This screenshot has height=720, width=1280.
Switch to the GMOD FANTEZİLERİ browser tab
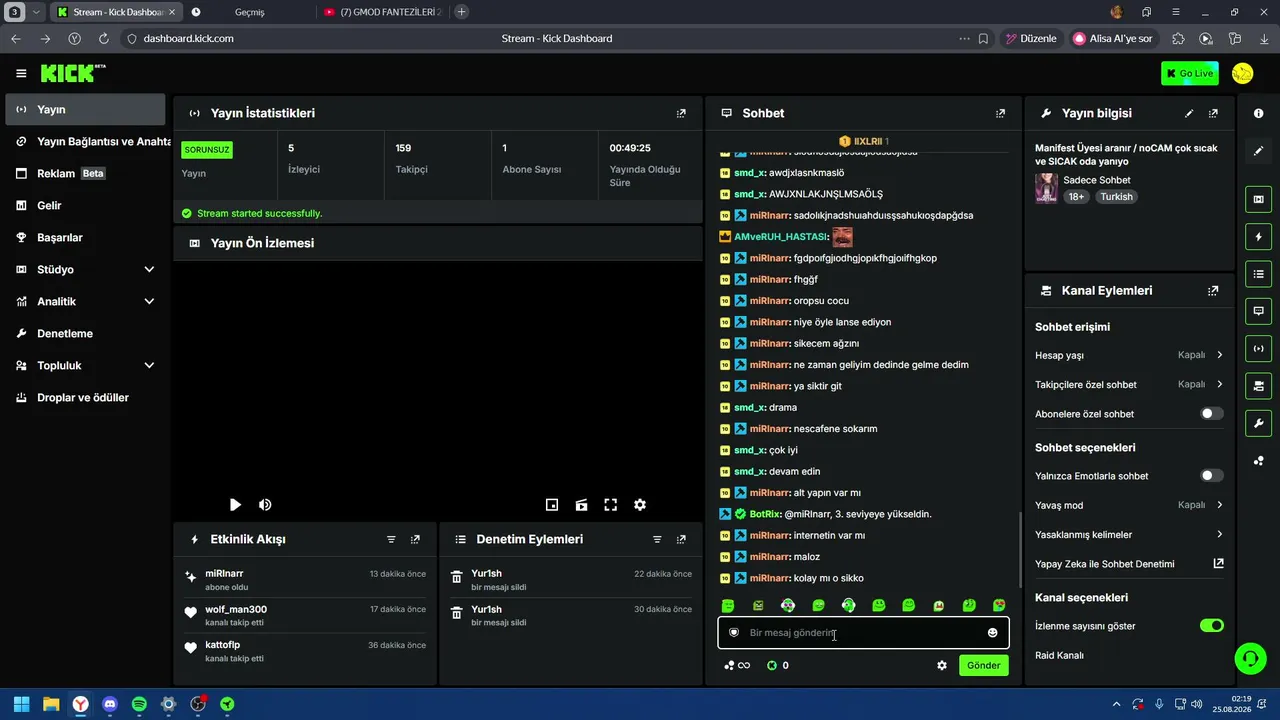(383, 12)
